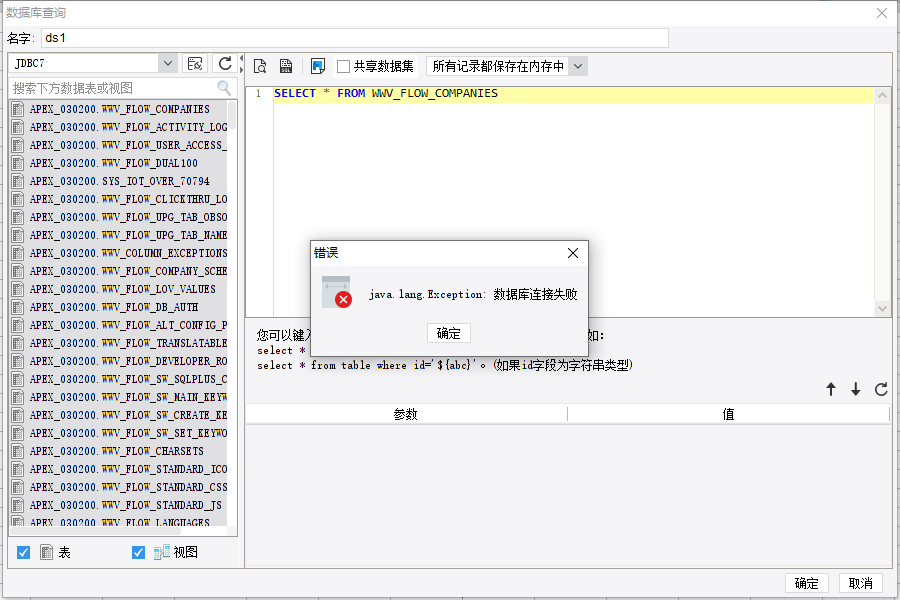Close the 数据库查询 window
Screen dimensions: 900x600
882,13
